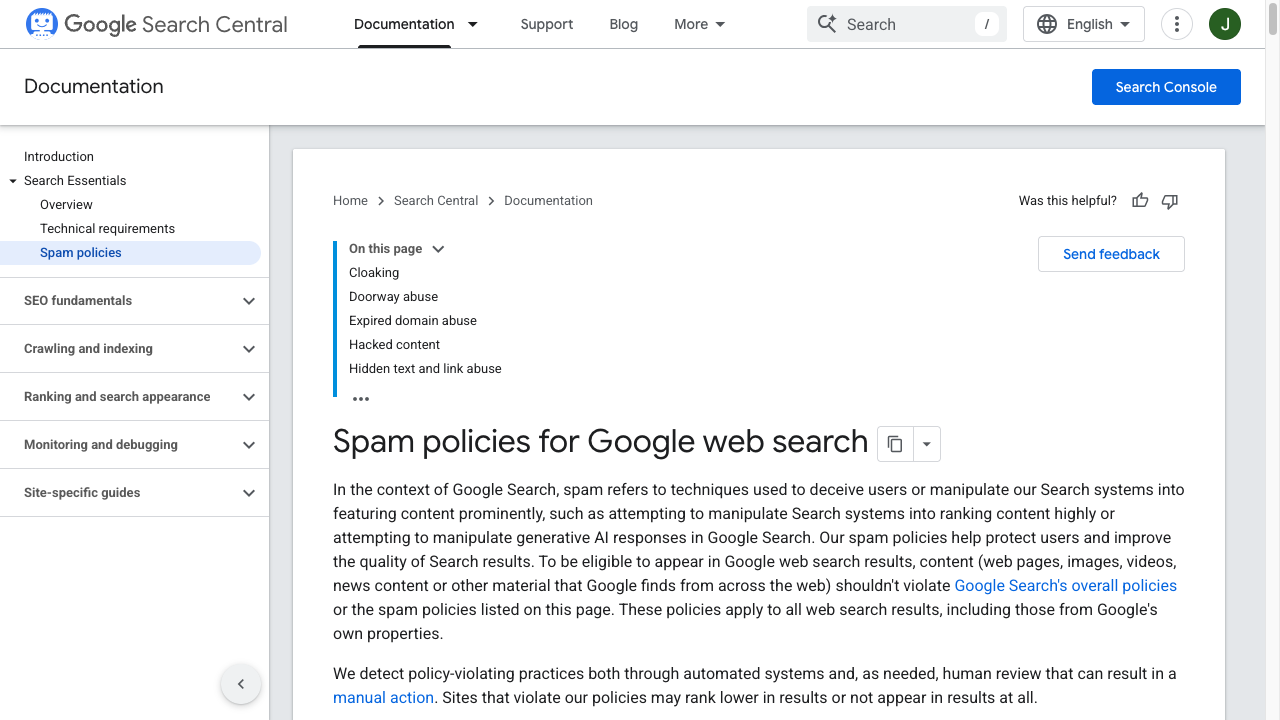Open the English language selector

tap(1084, 24)
